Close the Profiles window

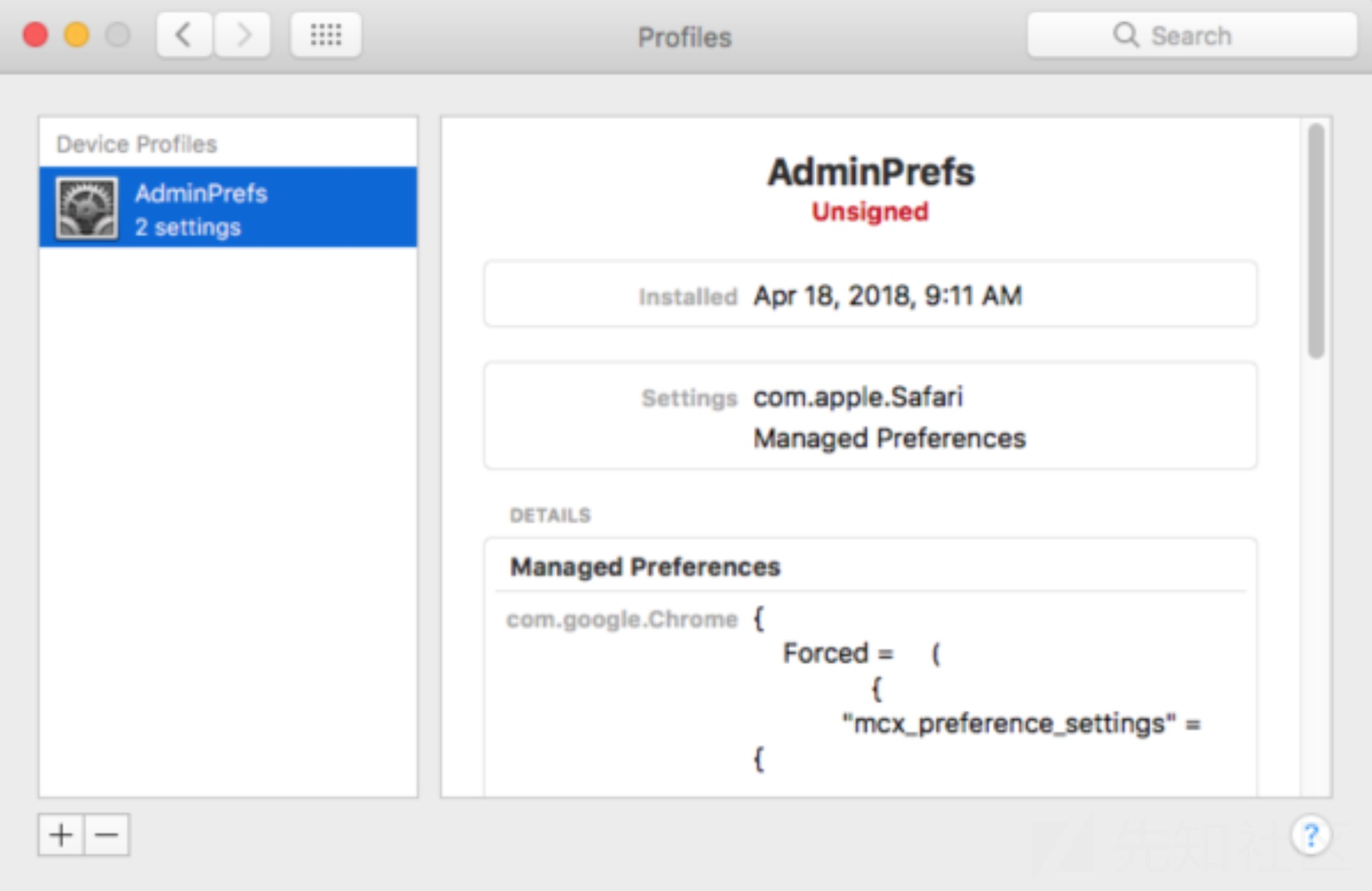(x=36, y=34)
